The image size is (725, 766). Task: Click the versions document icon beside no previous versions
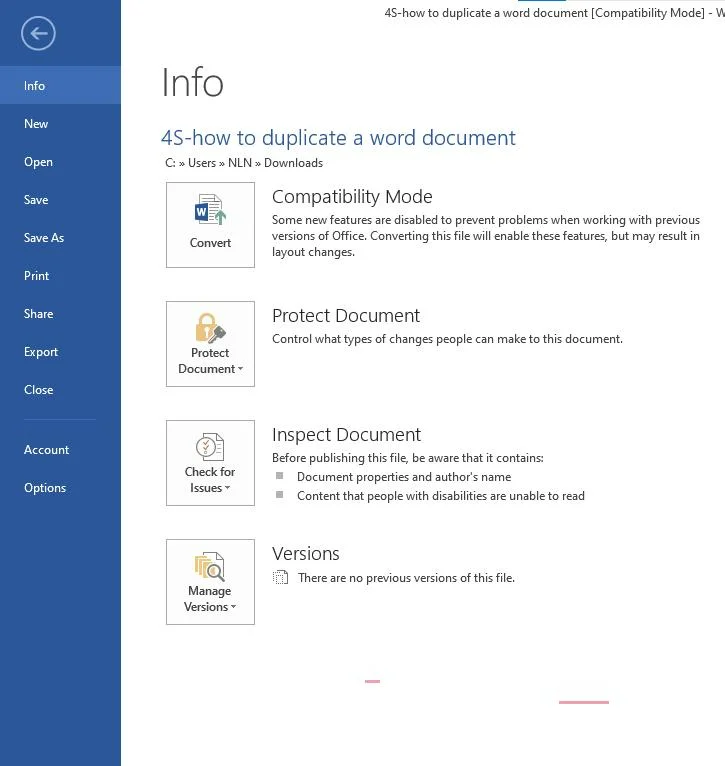click(x=280, y=577)
